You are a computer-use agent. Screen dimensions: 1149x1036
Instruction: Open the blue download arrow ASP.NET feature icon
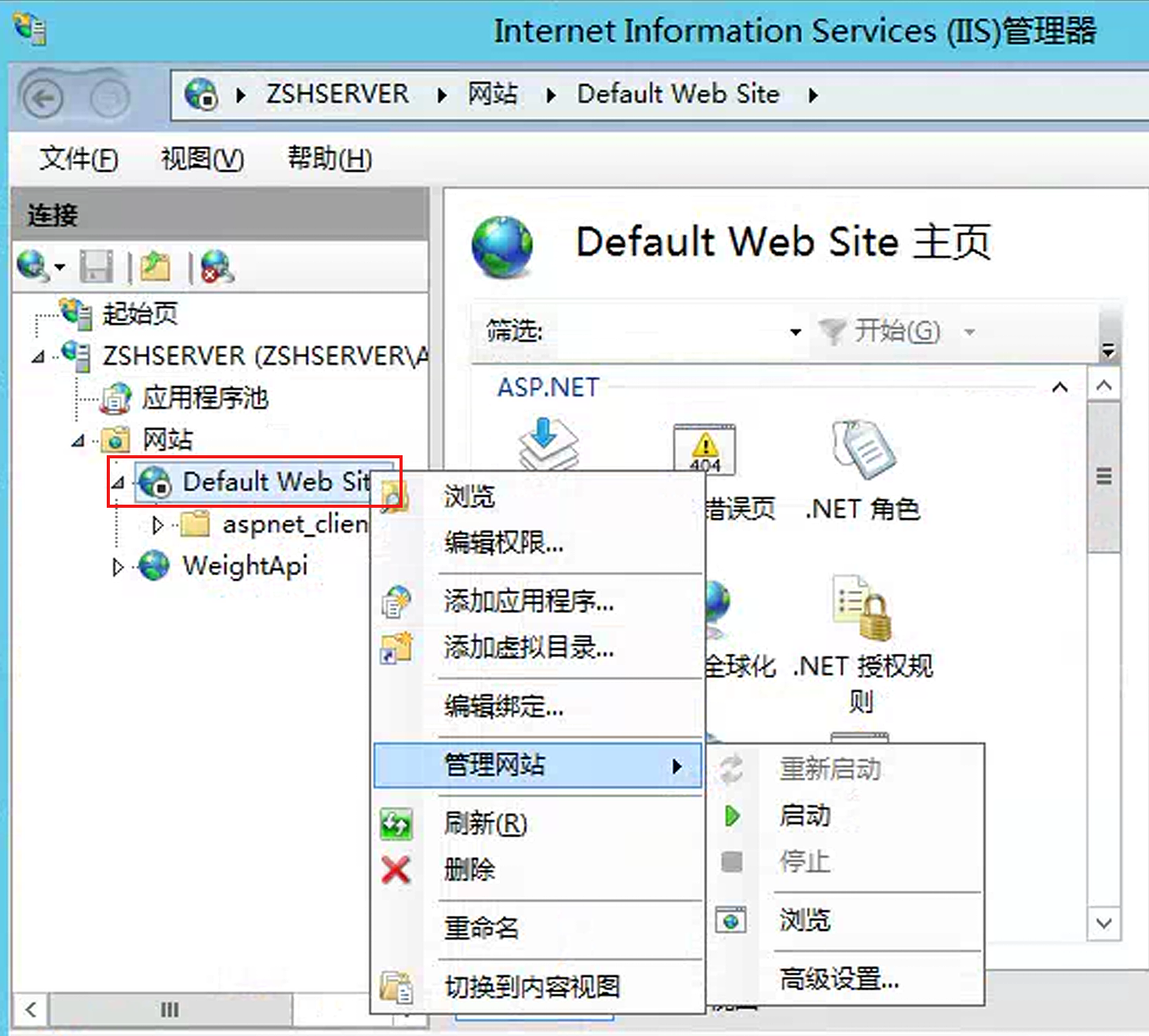pyautogui.click(x=549, y=444)
